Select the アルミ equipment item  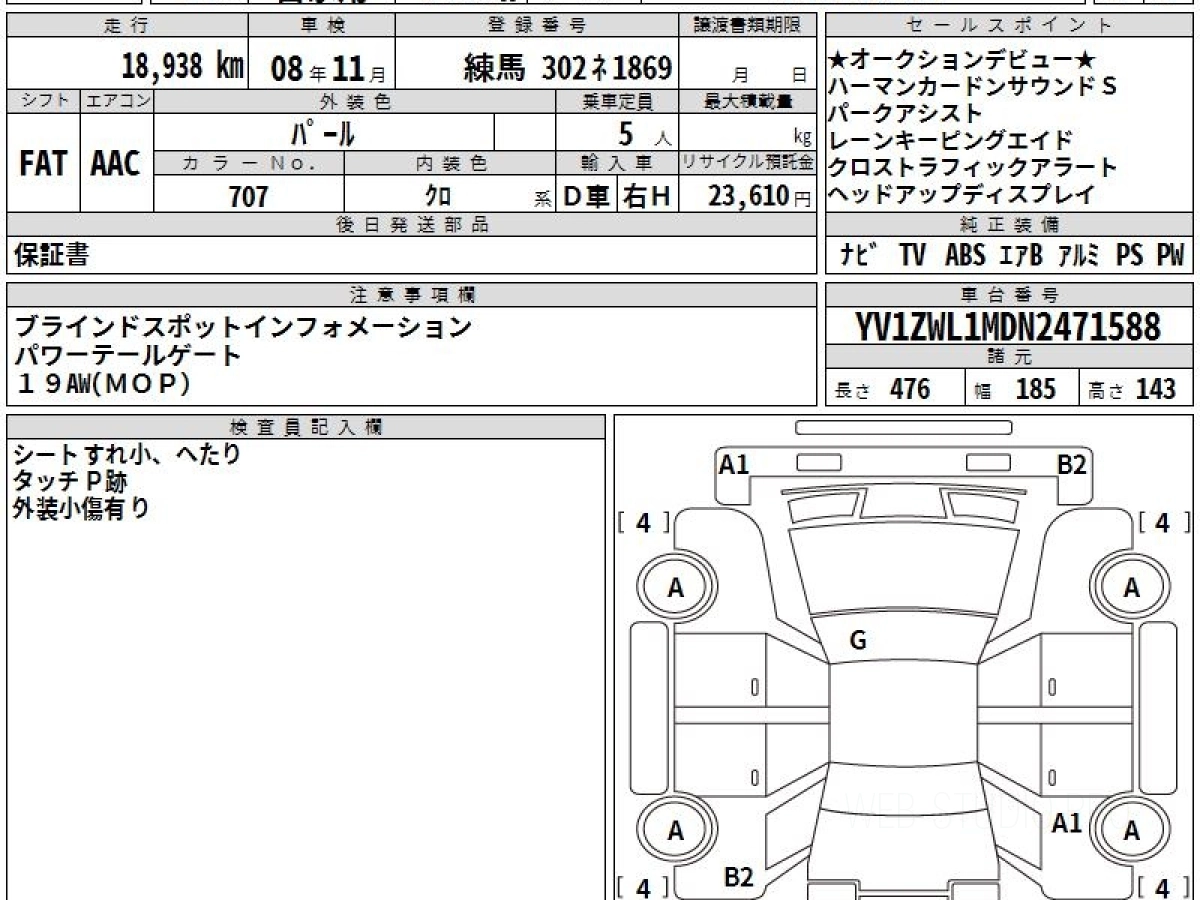click(1078, 256)
